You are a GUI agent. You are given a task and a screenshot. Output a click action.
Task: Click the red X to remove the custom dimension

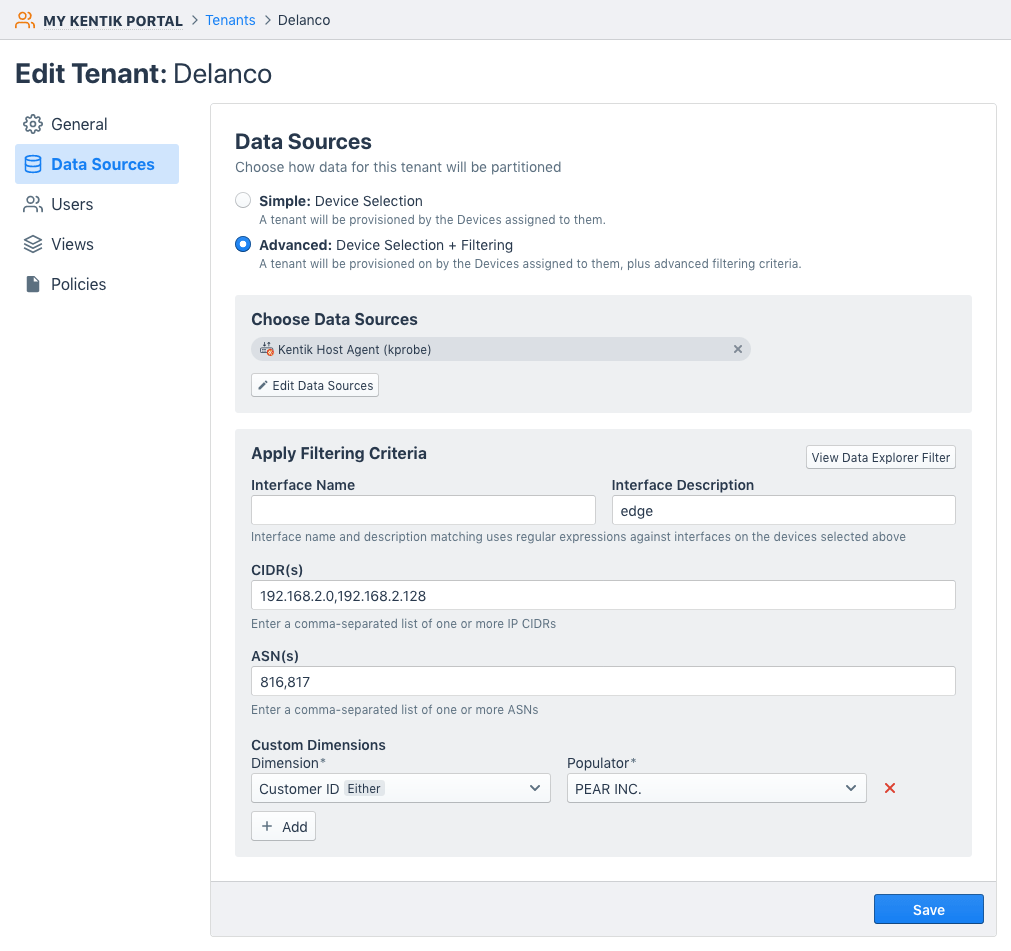(x=890, y=788)
